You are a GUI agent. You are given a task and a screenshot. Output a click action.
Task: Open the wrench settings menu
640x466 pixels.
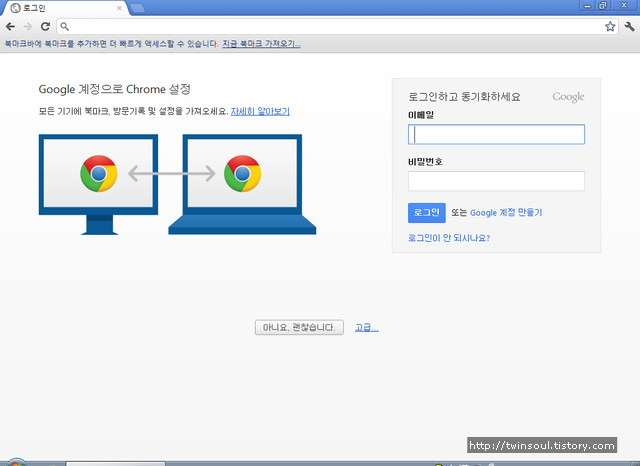click(x=629, y=27)
